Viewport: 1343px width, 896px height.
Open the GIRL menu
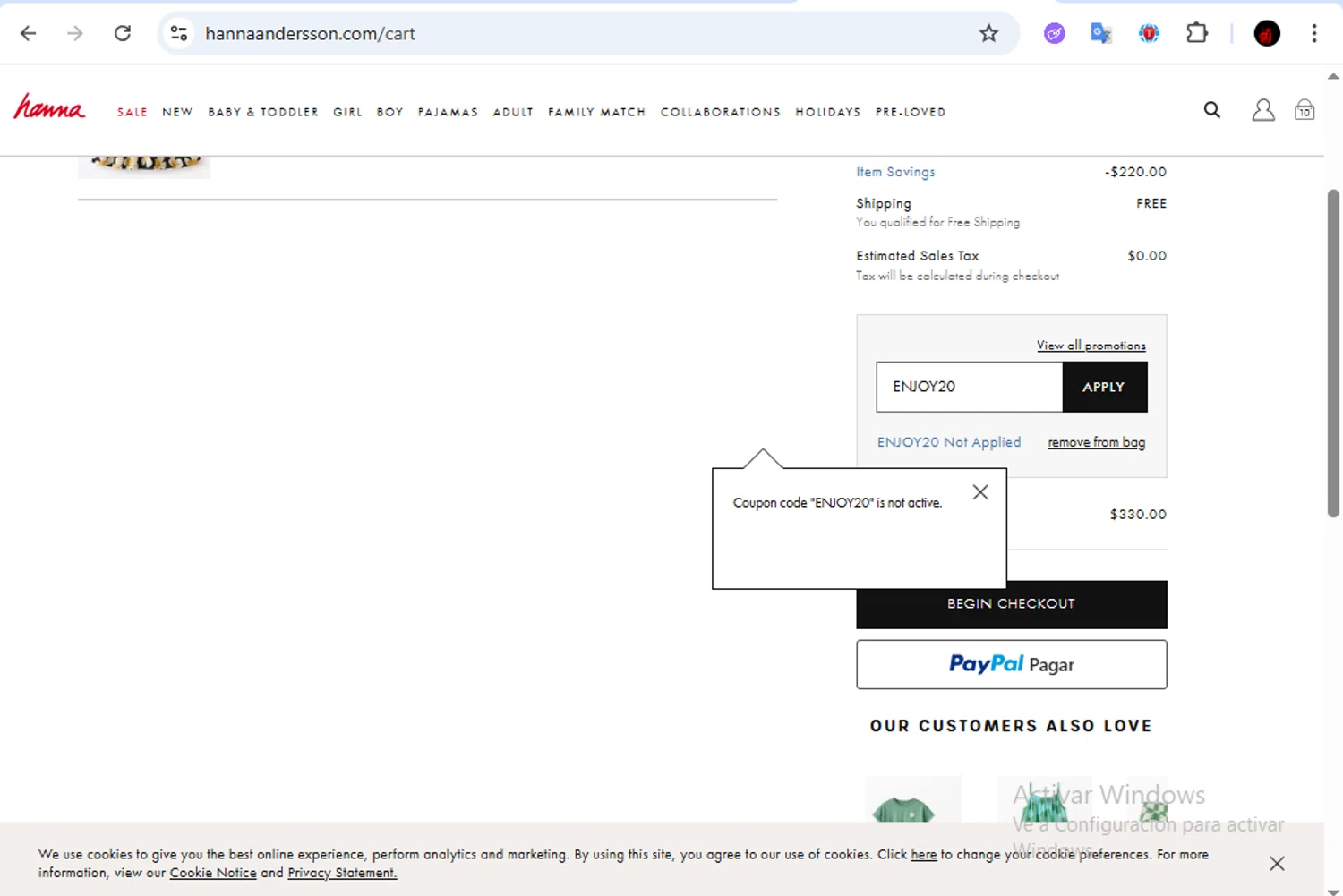pyautogui.click(x=347, y=112)
